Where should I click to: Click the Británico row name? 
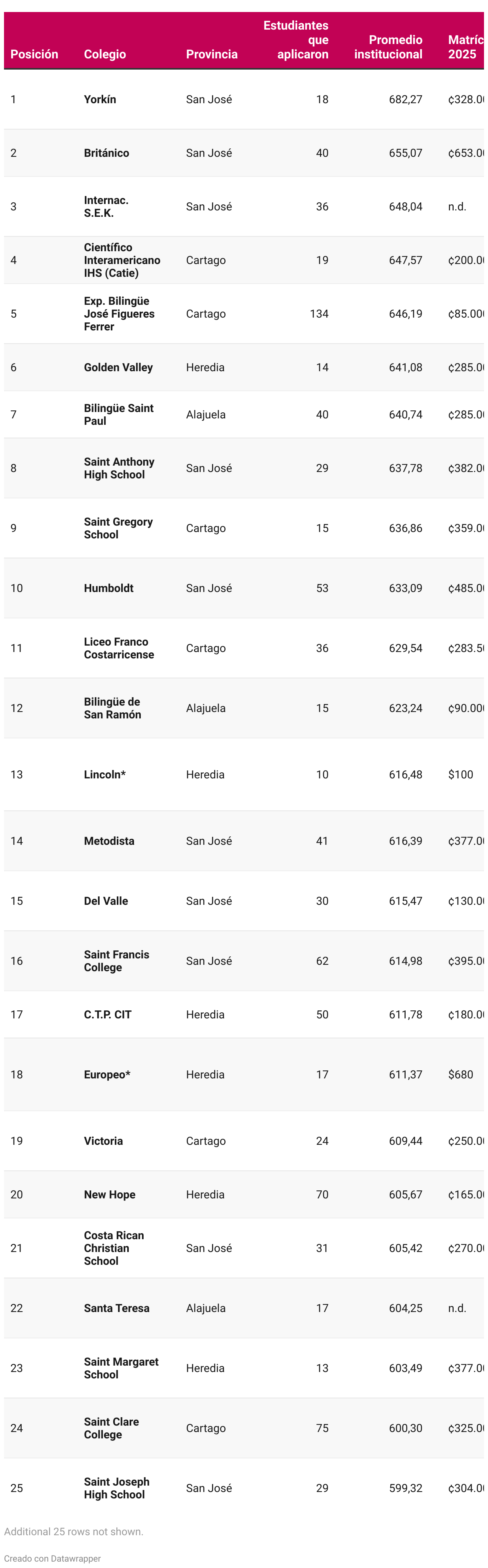tap(106, 153)
